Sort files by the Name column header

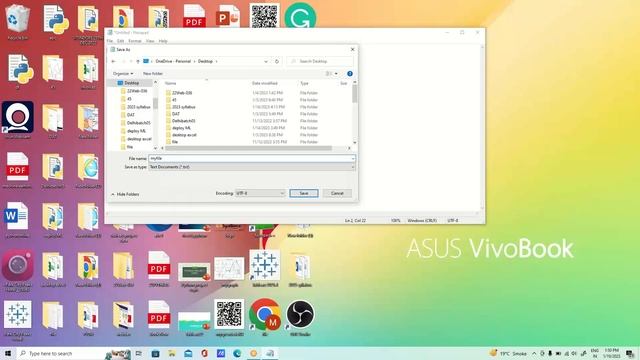pos(171,83)
